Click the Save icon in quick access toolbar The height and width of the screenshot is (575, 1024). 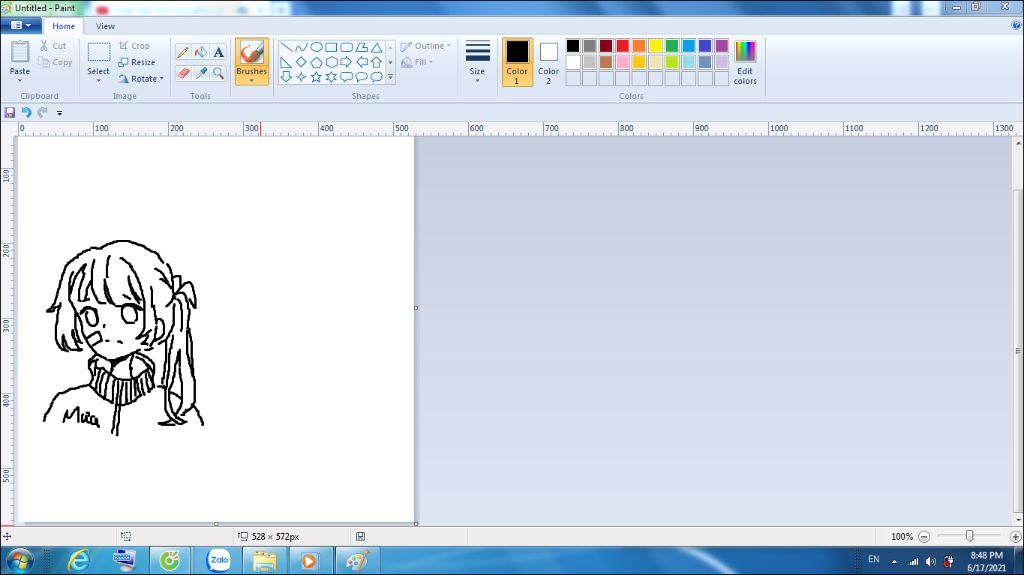(10, 112)
